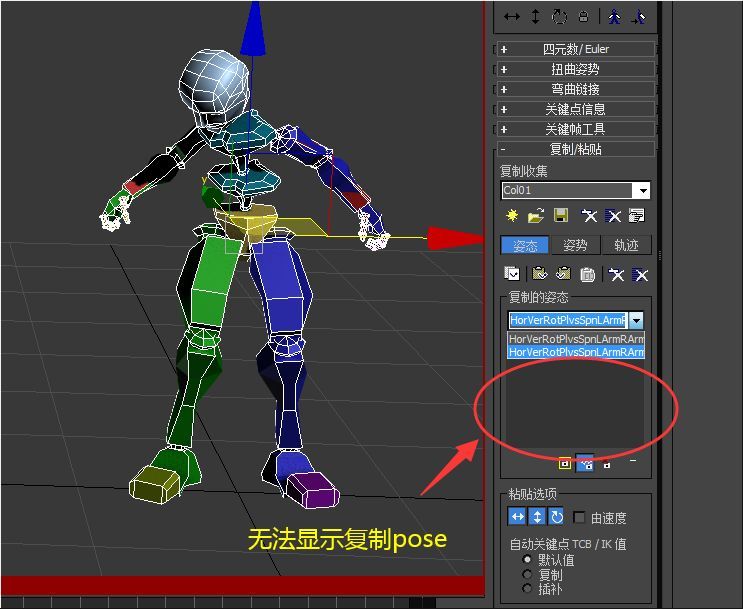
Task: Click Delete All Posture Copies icon
Action: (x=640, y=274)
